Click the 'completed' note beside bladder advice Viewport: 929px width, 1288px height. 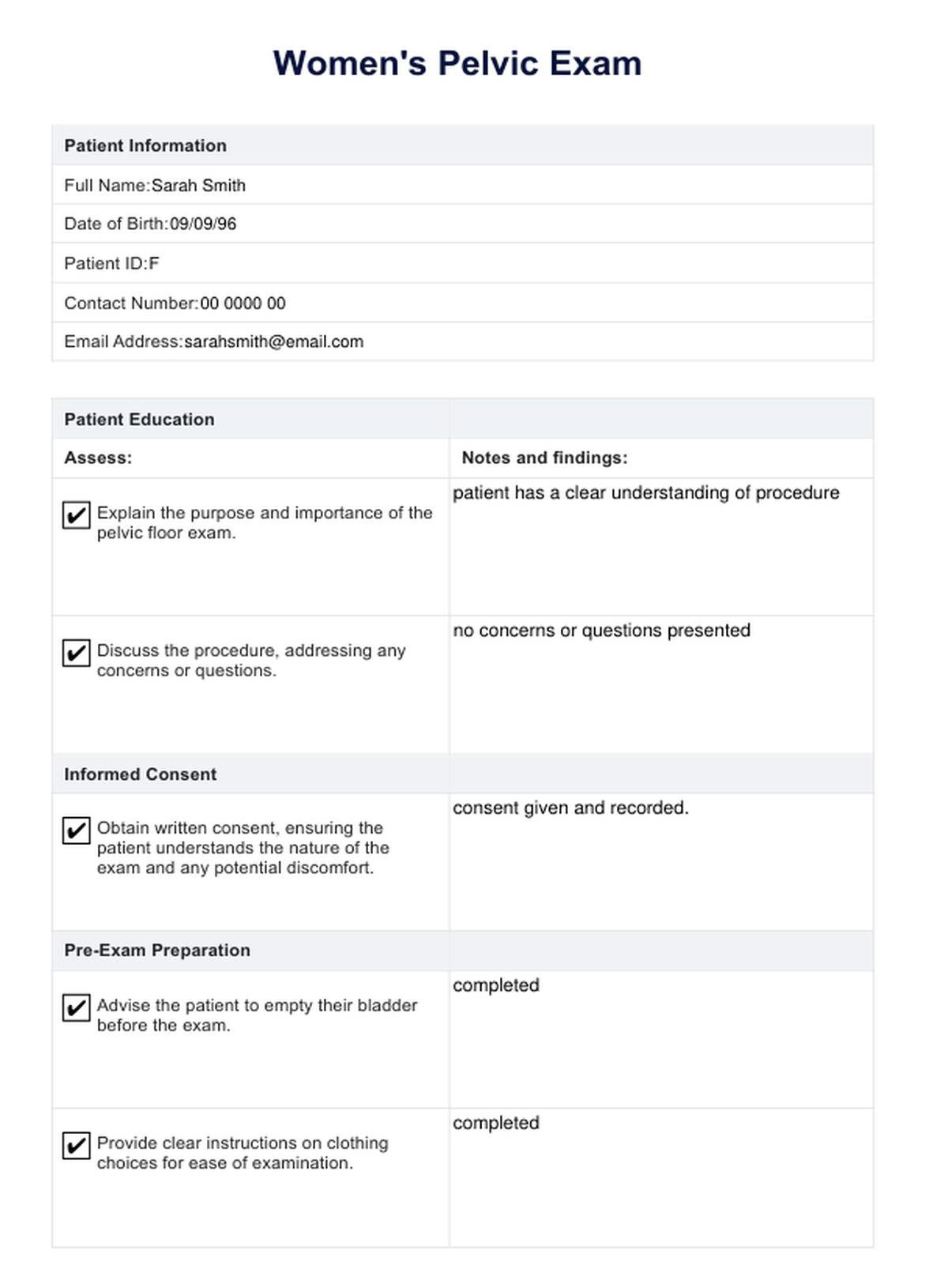(x=660, y=1038)
